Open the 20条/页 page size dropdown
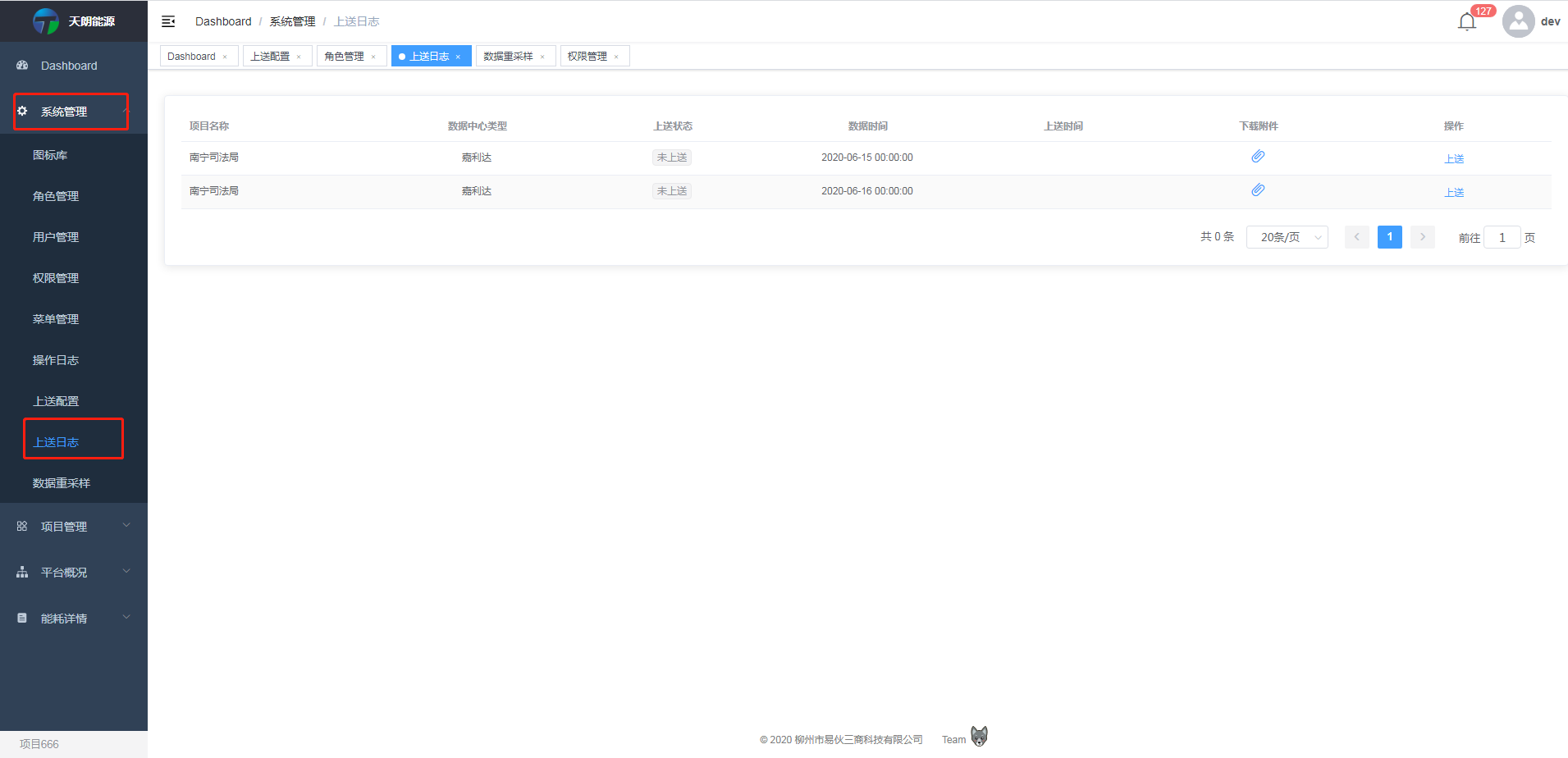This screenshot has height=758, width=1568. click(1287, 237)
